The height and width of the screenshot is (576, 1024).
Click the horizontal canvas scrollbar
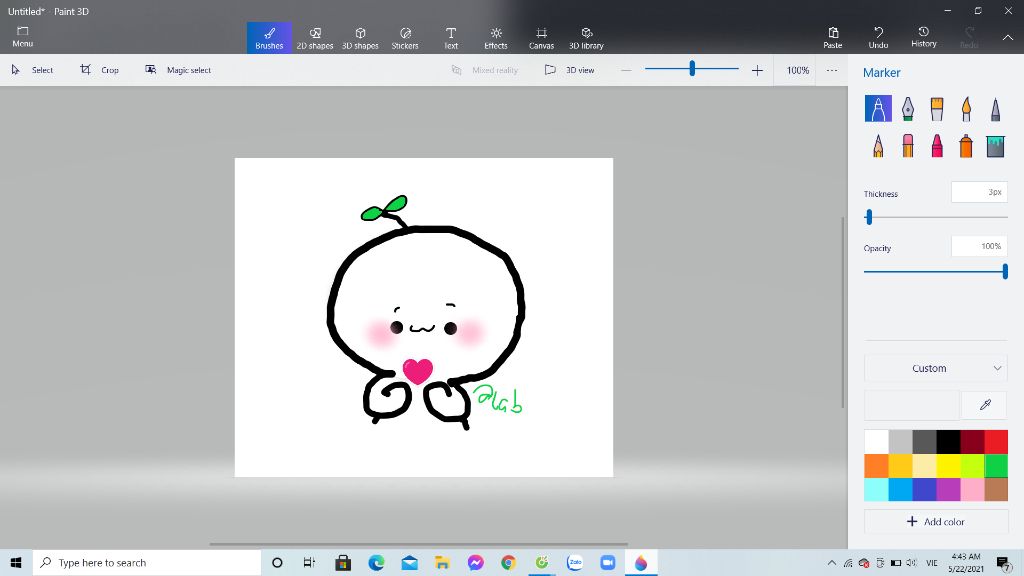(x=419, y=543)
